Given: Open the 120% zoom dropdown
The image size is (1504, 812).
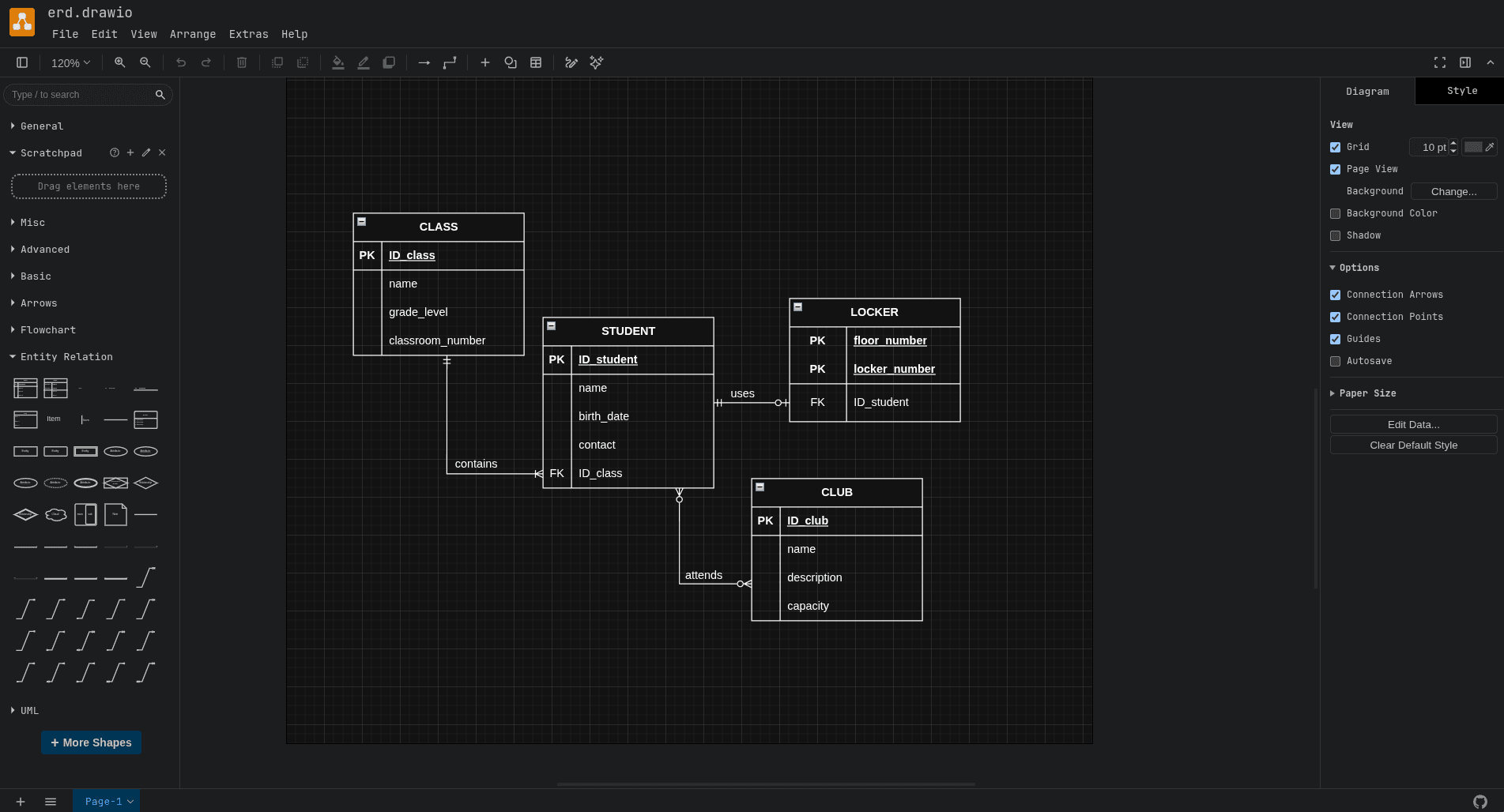Looking at the screenshot, I should 70,62.
